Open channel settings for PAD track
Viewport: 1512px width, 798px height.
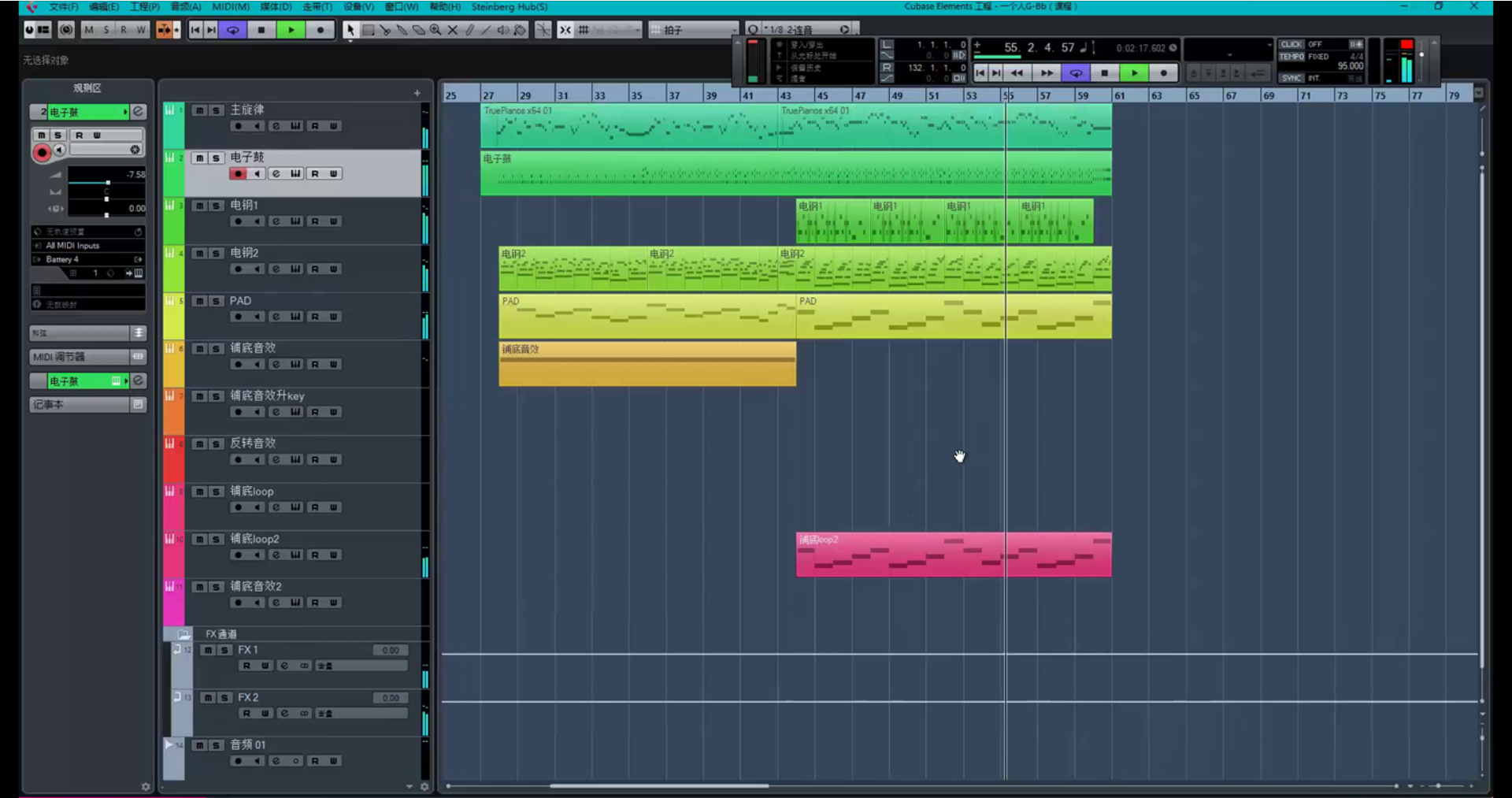(276, 317)
